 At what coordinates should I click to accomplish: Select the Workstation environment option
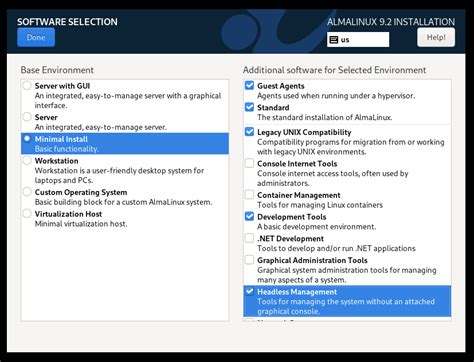point(27,161)
